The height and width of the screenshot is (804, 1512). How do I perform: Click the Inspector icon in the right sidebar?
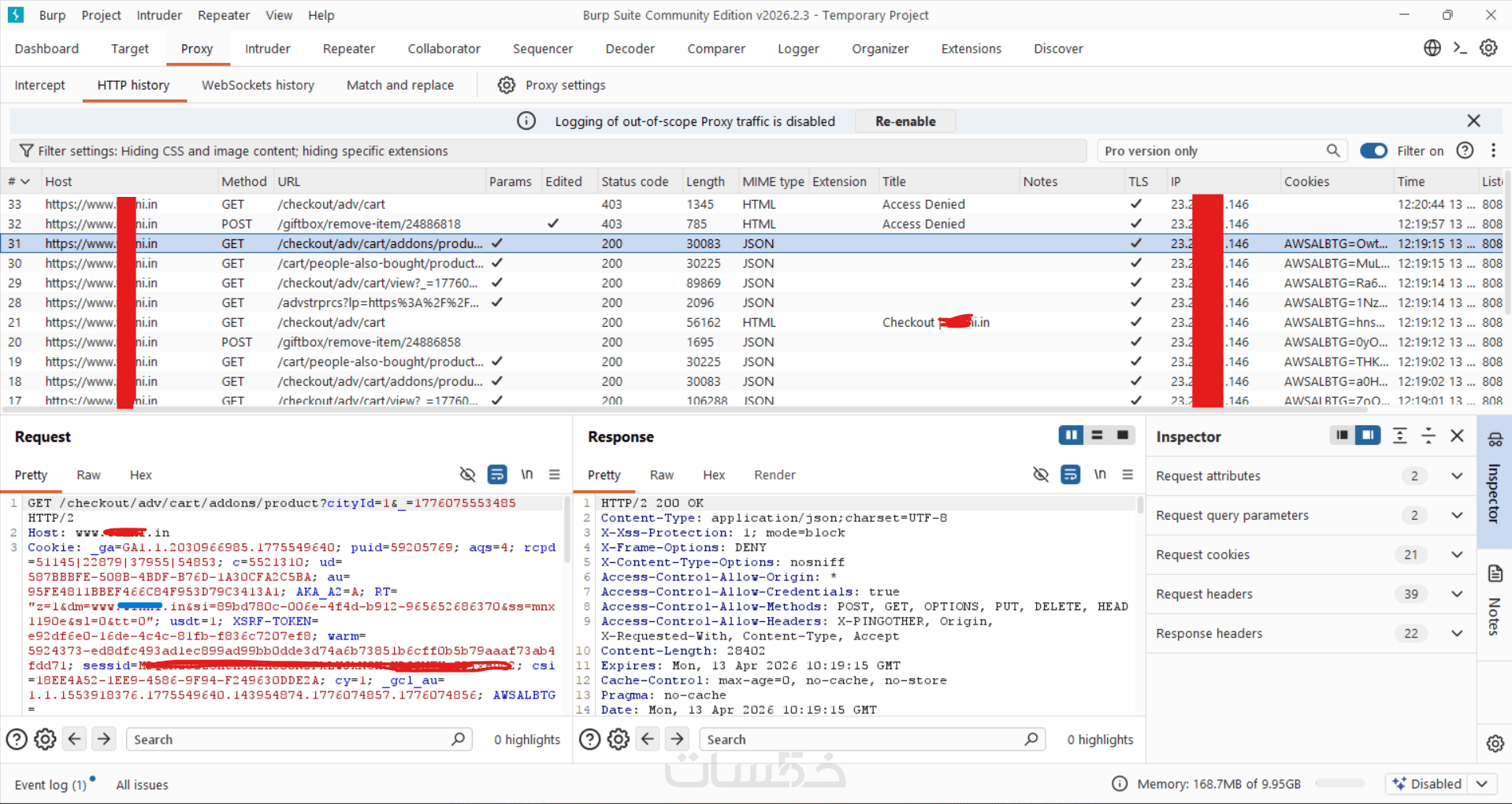point(1495,439)
